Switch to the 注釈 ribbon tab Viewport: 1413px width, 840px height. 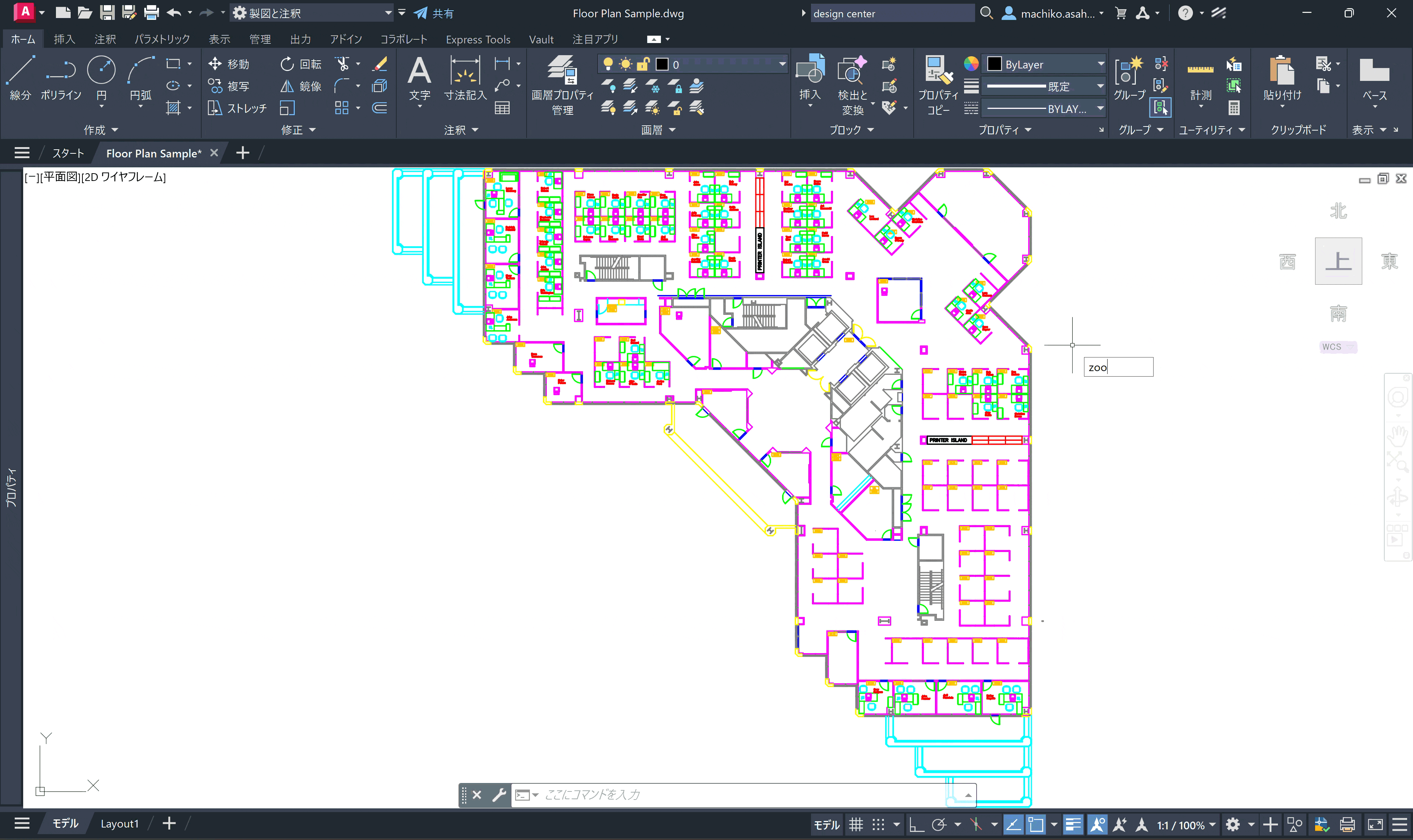click(x=105, y=39)
